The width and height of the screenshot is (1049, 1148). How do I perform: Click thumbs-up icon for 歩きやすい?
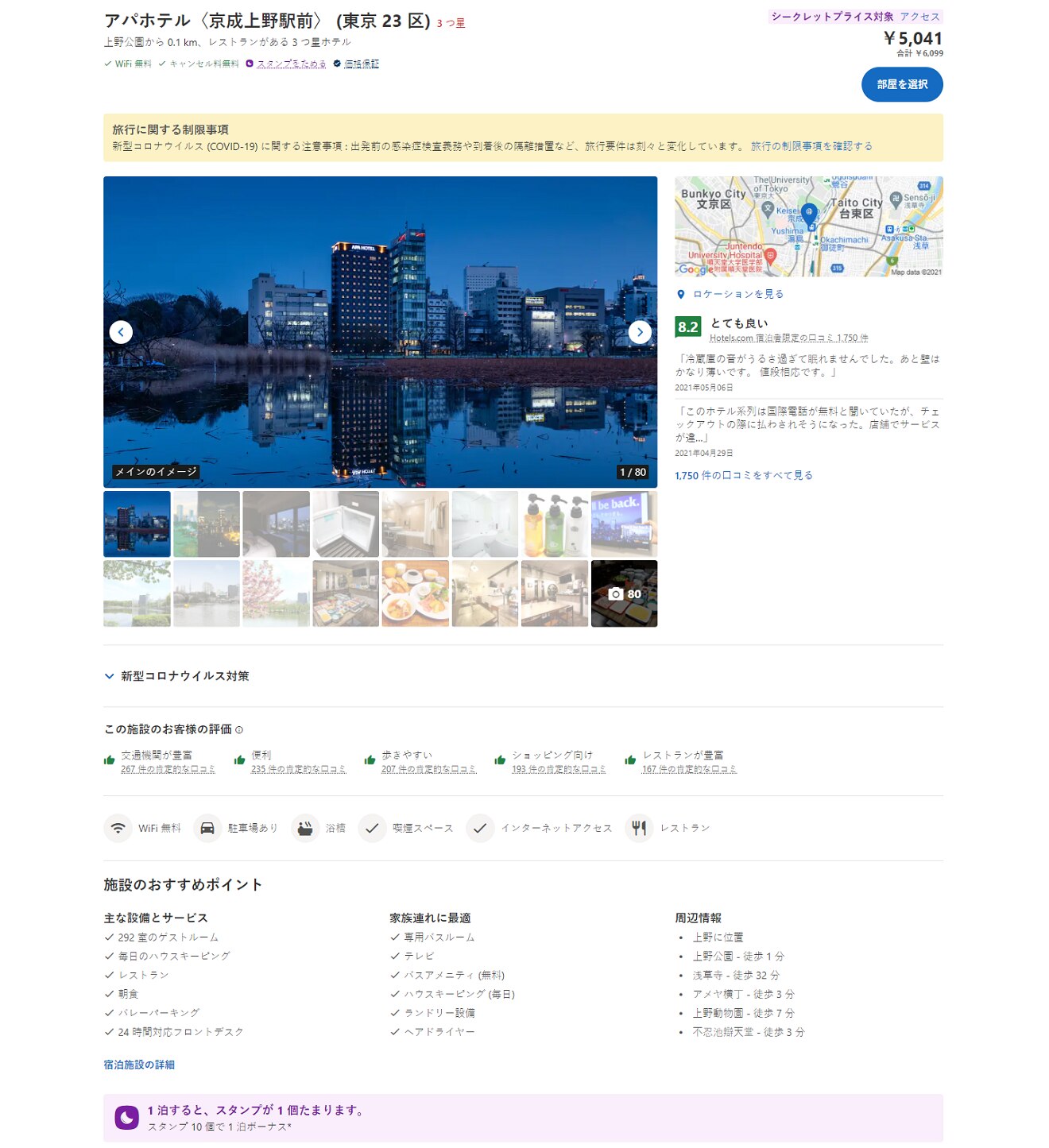[x=370, y=760]
